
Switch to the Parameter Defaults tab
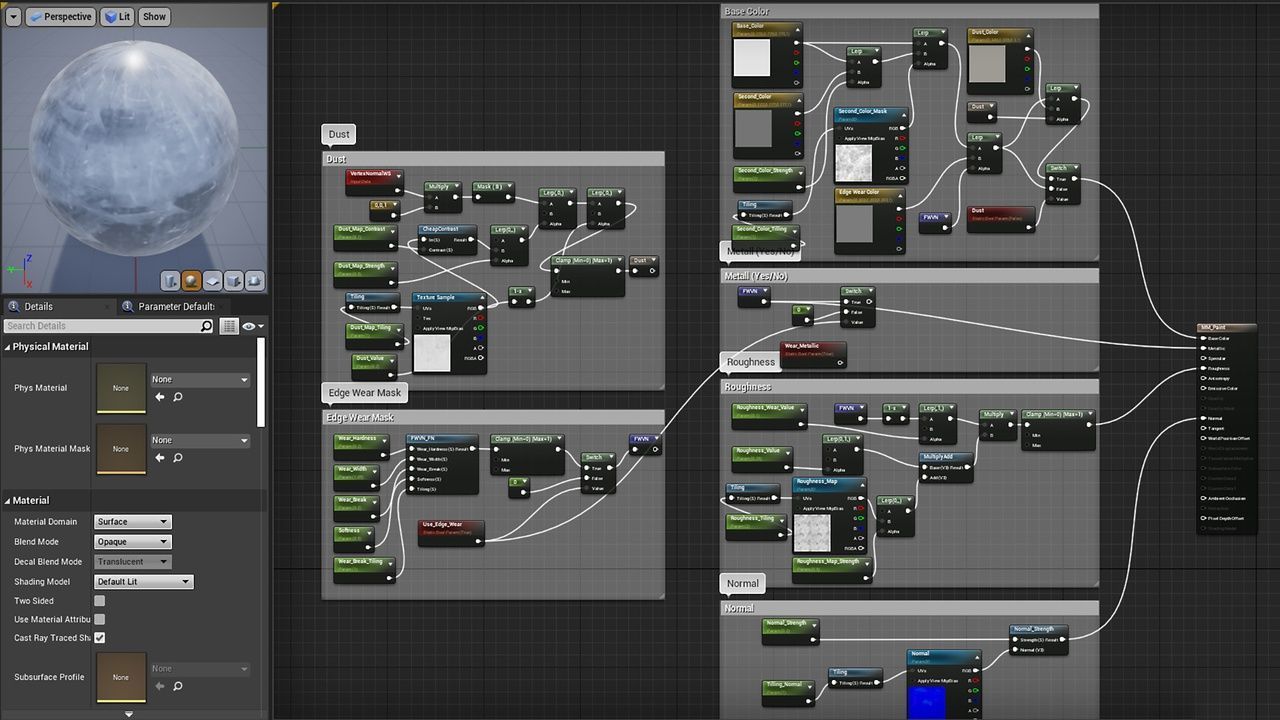pyautogui.click(x=175, y=306)
